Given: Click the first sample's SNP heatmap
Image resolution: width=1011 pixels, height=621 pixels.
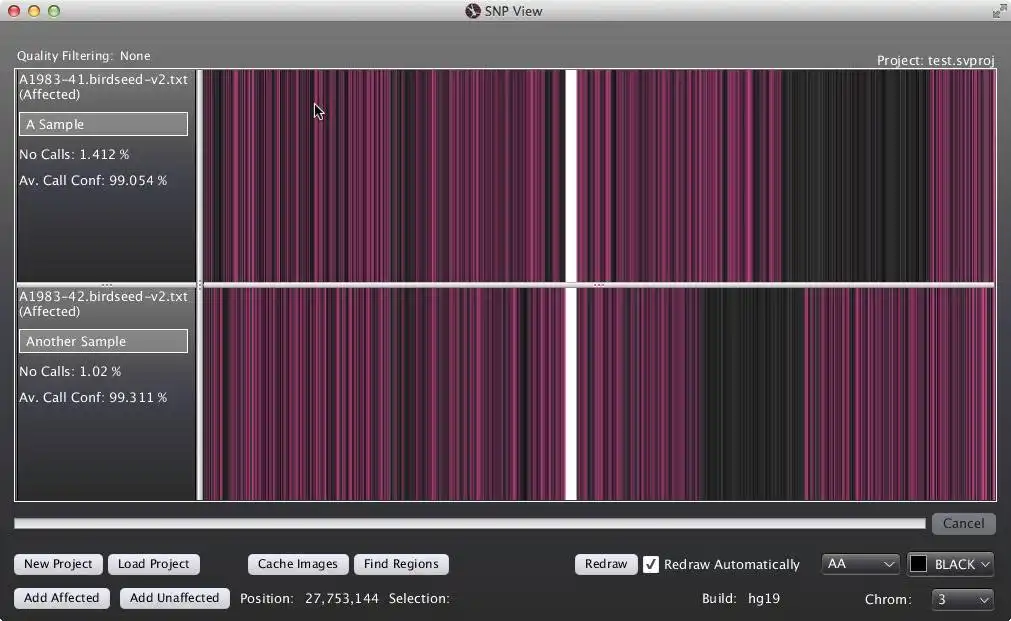Looking at the screenshot, I should [x=599, y=175].
